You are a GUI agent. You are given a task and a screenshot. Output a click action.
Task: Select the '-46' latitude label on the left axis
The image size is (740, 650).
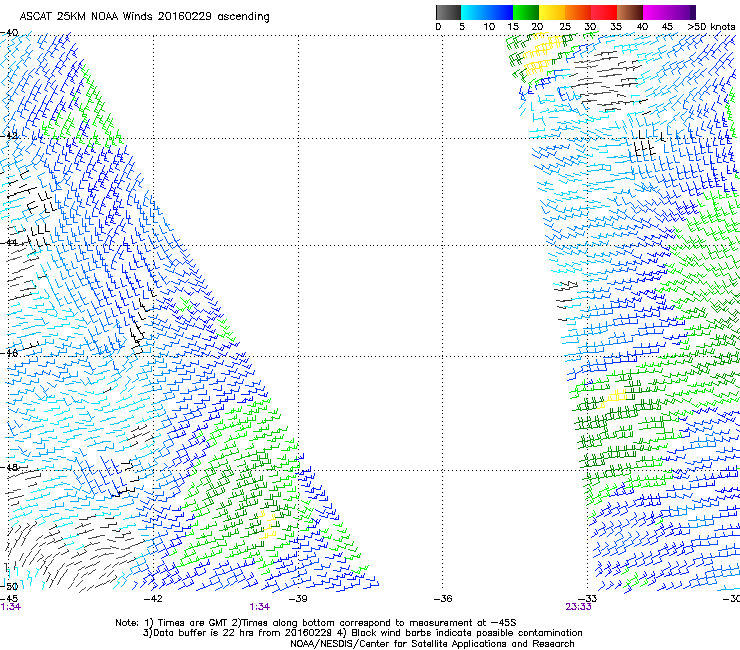click(x=9, y=353)
